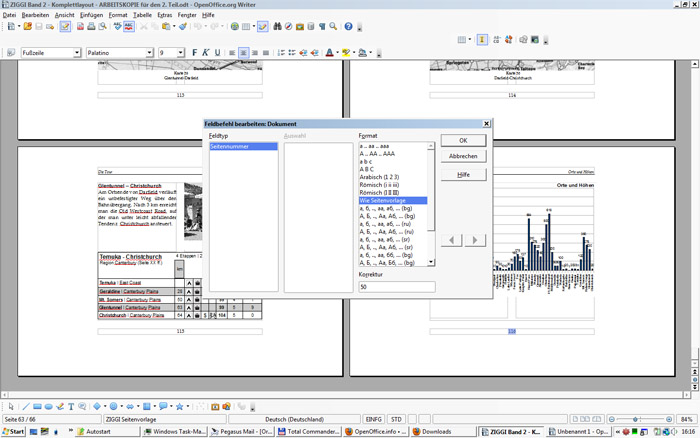
Task: Click the Underline (U) formatting icon
Action: tap(218, 52)
